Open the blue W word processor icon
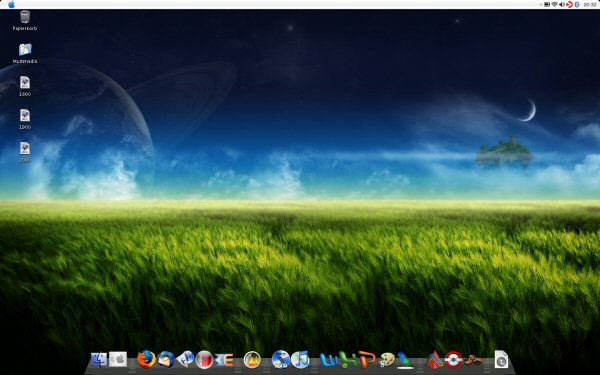 tap(329, 360)
